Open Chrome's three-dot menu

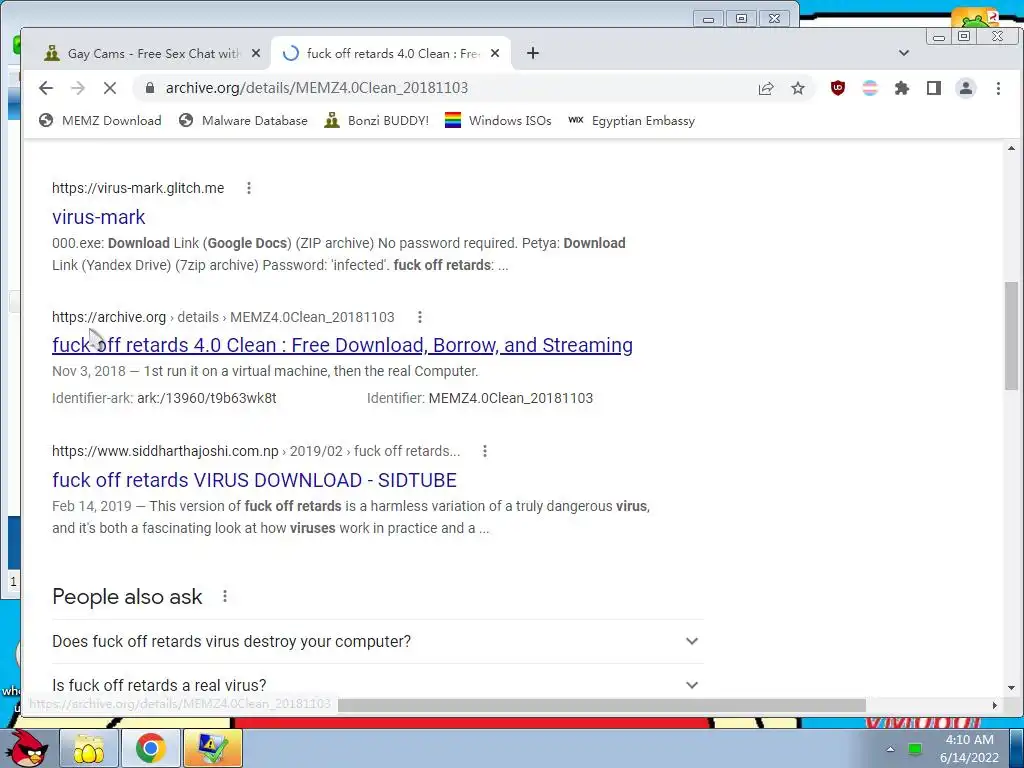pos(998,88)
